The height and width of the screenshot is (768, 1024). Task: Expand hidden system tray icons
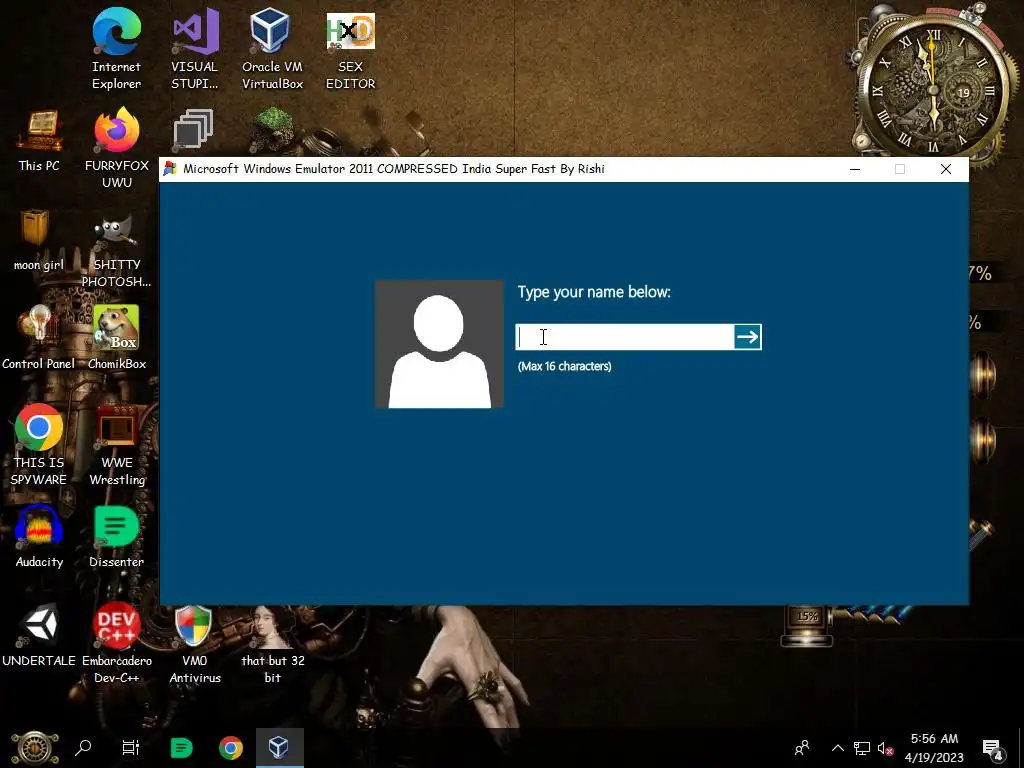(x=838, y=748)
